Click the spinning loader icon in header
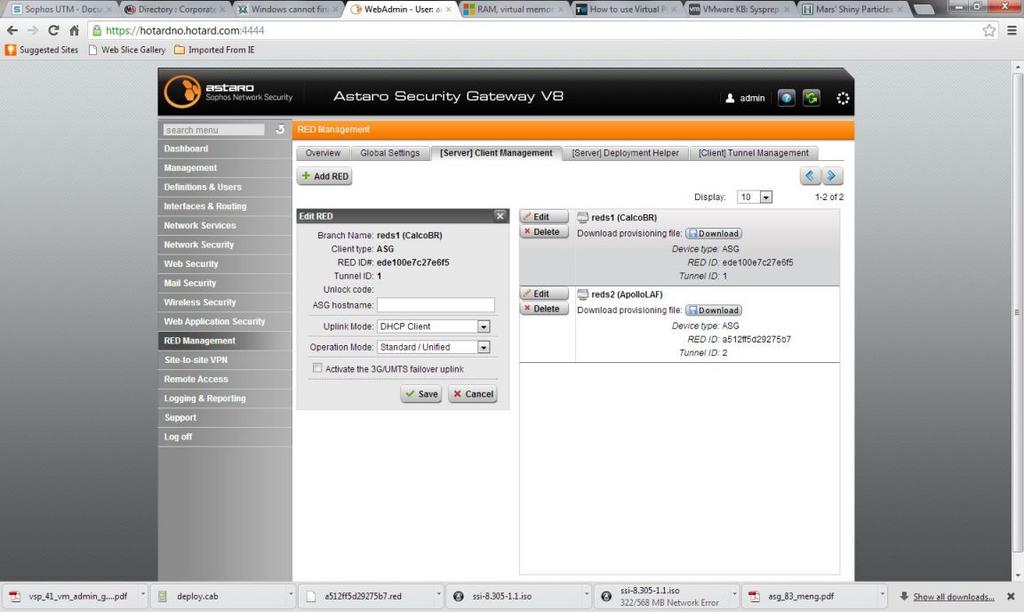The height and width of the screenshot is (612, 1024). [x=842, y=98]
